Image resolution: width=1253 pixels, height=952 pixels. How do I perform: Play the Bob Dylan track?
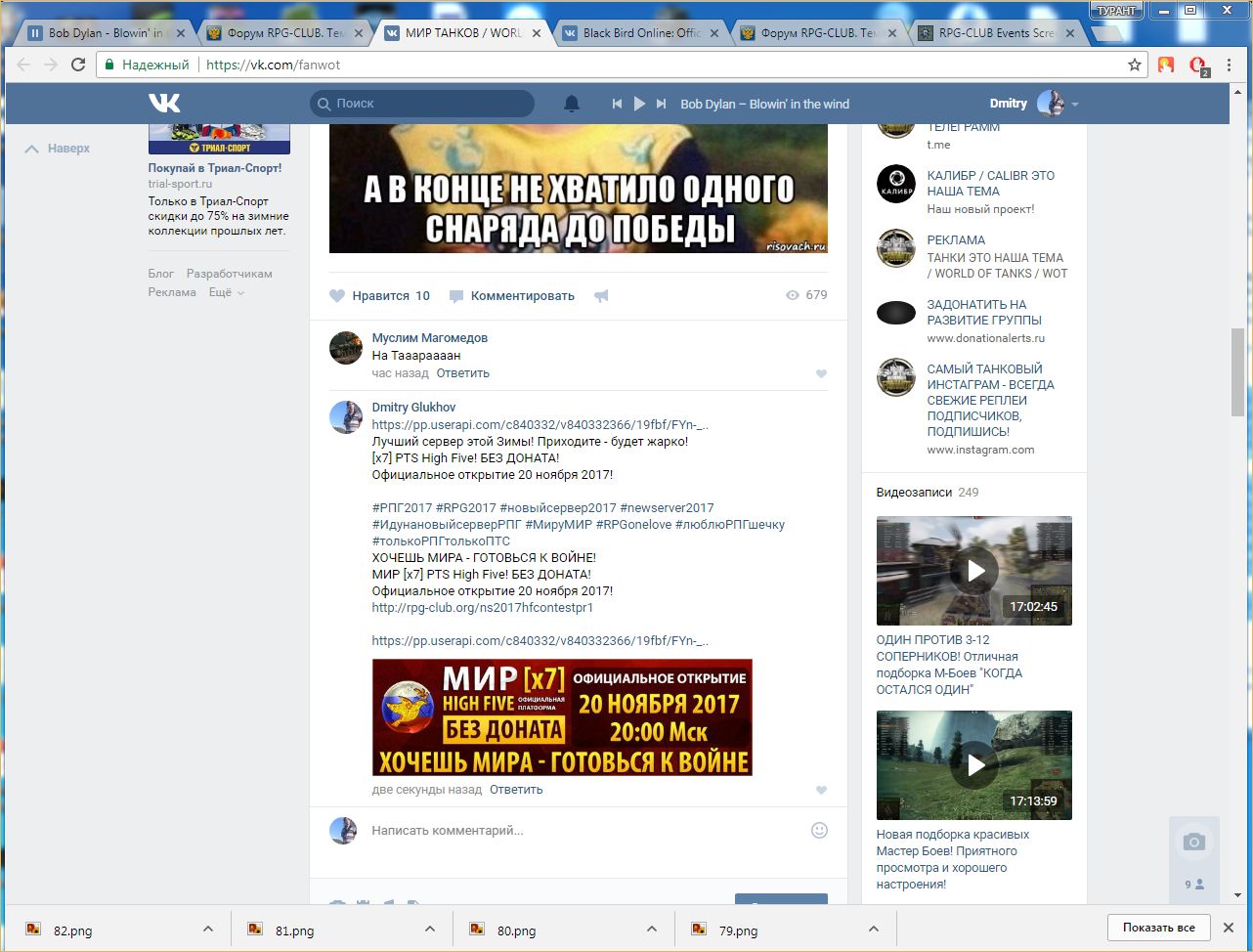pyautogui.click(x=639, y=104)
